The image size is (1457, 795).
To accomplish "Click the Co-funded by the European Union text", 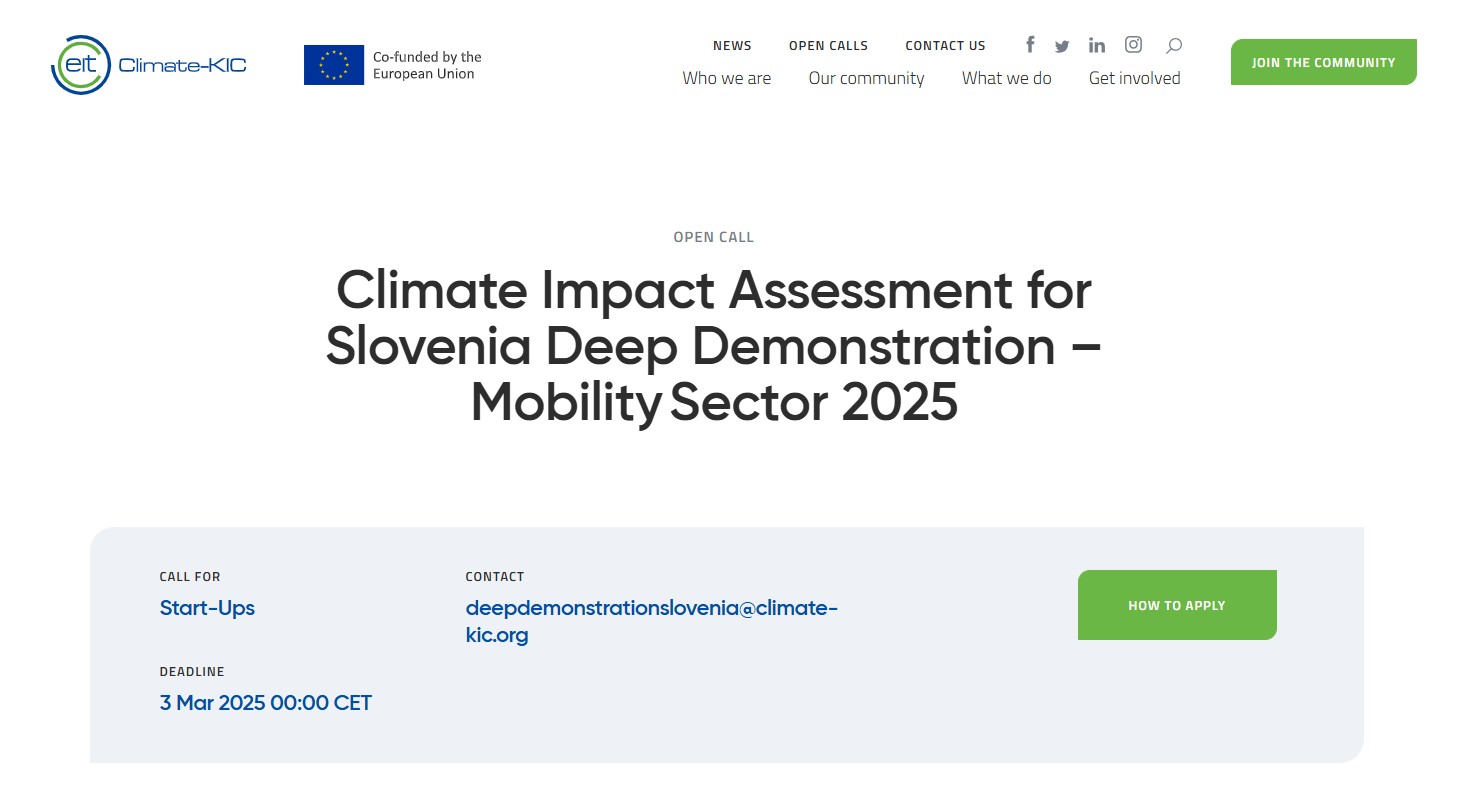I will (x=427, y=65).
